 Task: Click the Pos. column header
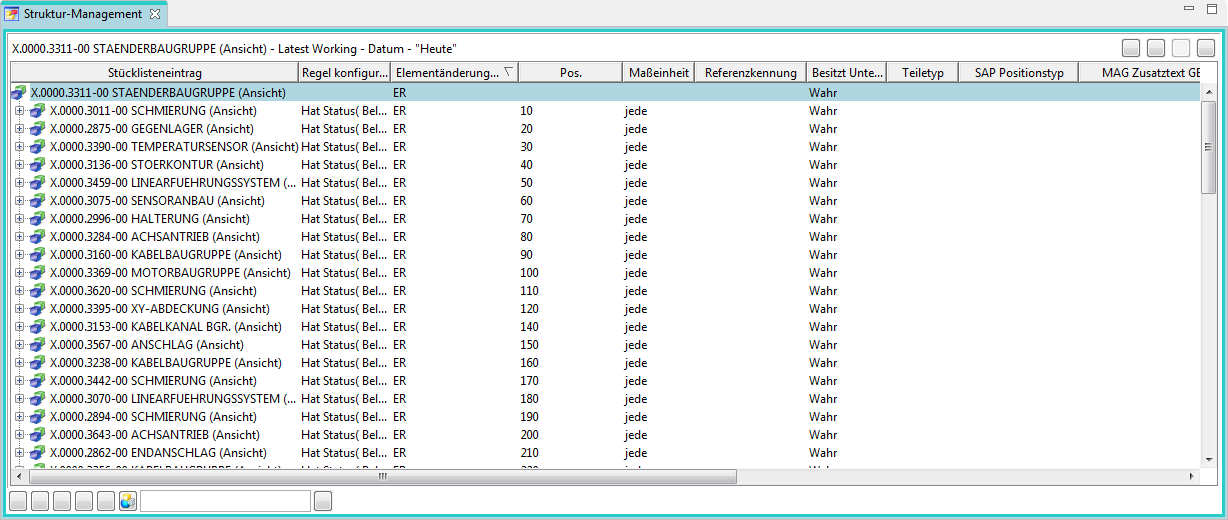(x=571, y=72)
